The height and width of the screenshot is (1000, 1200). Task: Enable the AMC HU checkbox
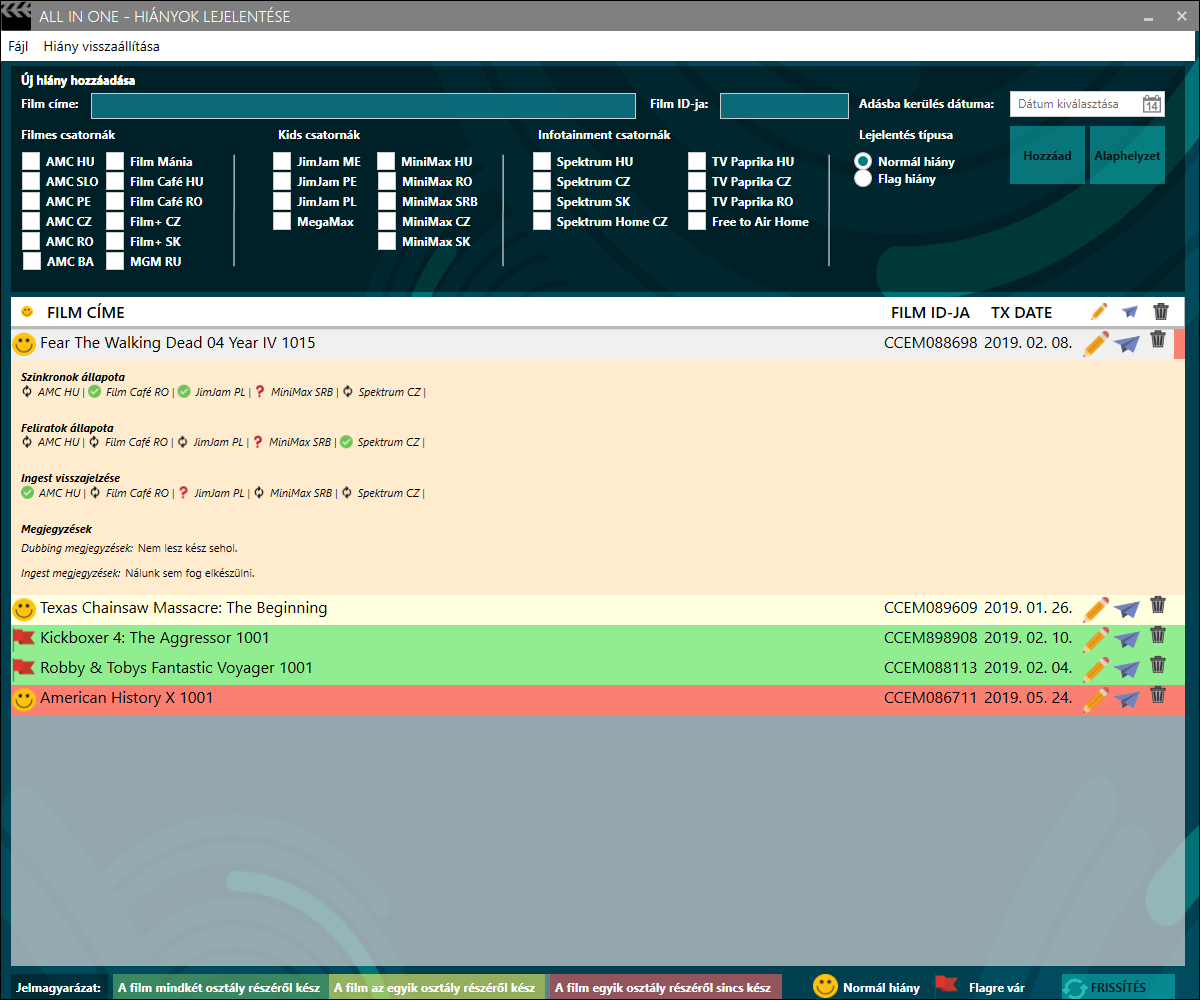pyautogui.click(x=32, y=162)
